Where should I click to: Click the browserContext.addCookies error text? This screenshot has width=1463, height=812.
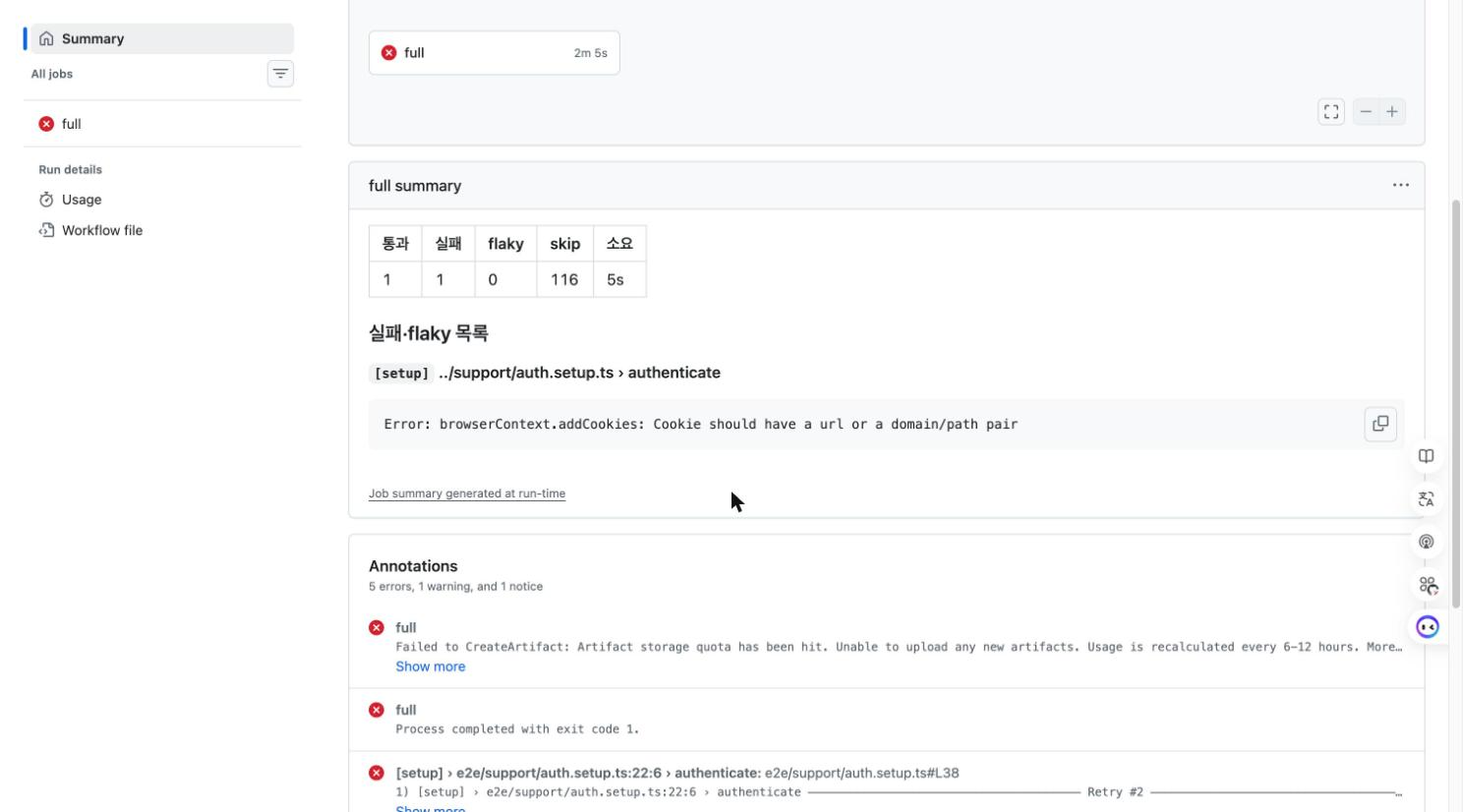tap(701, 425)
